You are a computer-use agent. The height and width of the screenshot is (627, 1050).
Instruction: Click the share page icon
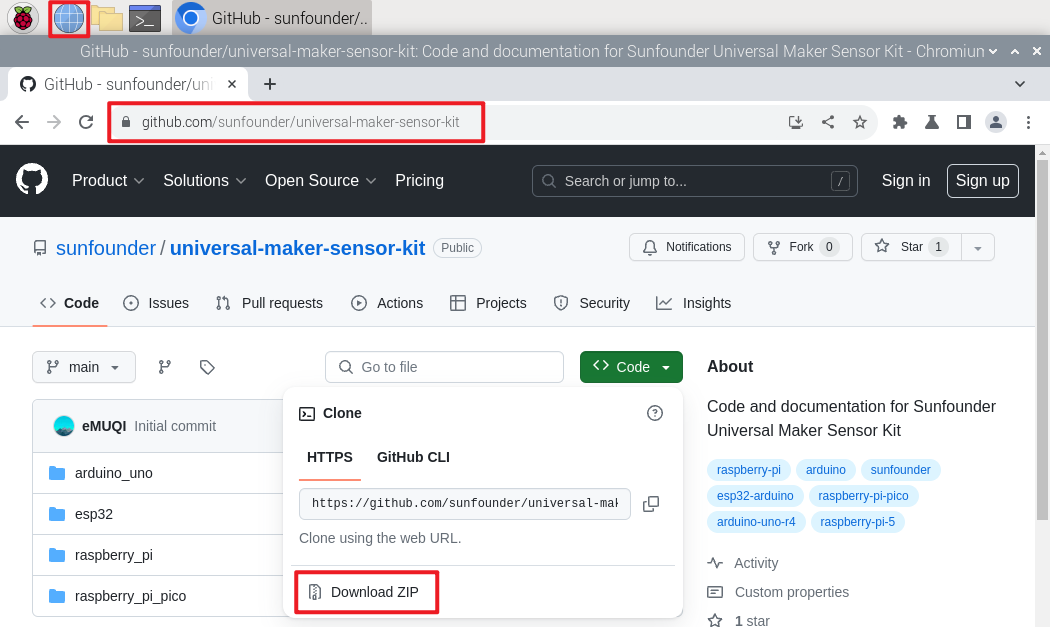(828, 122)
